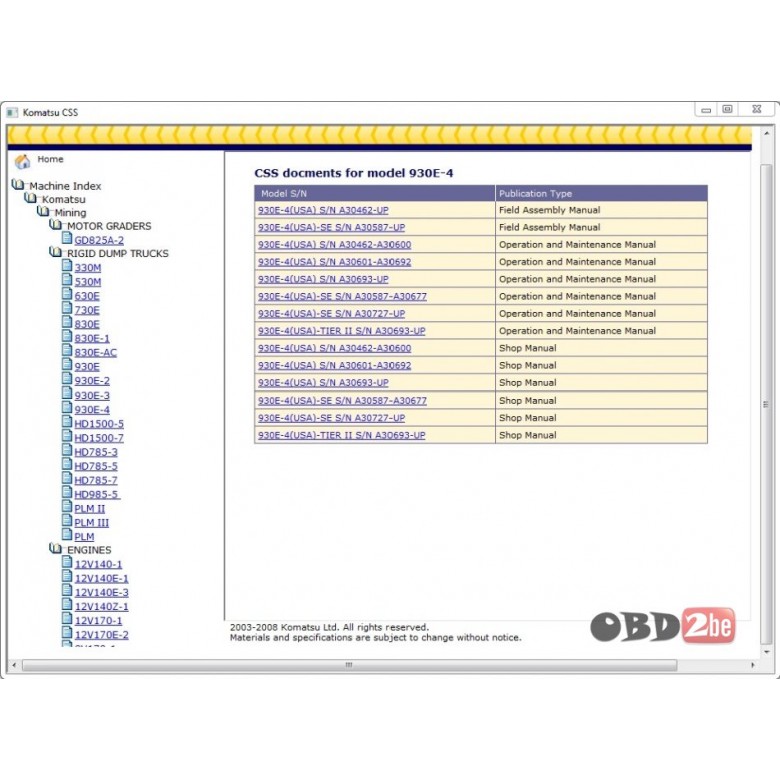Viewport: 780px width, 780px height.
Task: Open SE A30727-UP Operation and Maintenance link
Action: 331,314
